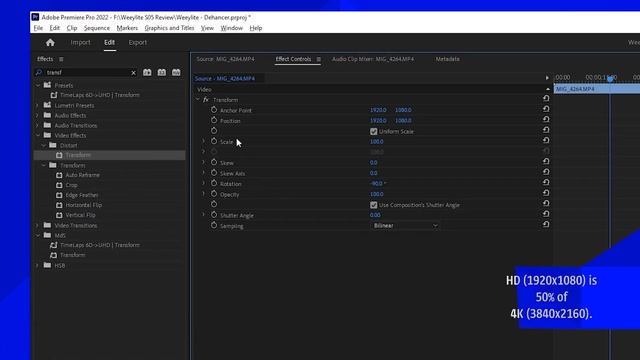Reset the Opacity parameter
Image resolution: width=640 pixels, height=360 pixels.
(x=546, y=193)
